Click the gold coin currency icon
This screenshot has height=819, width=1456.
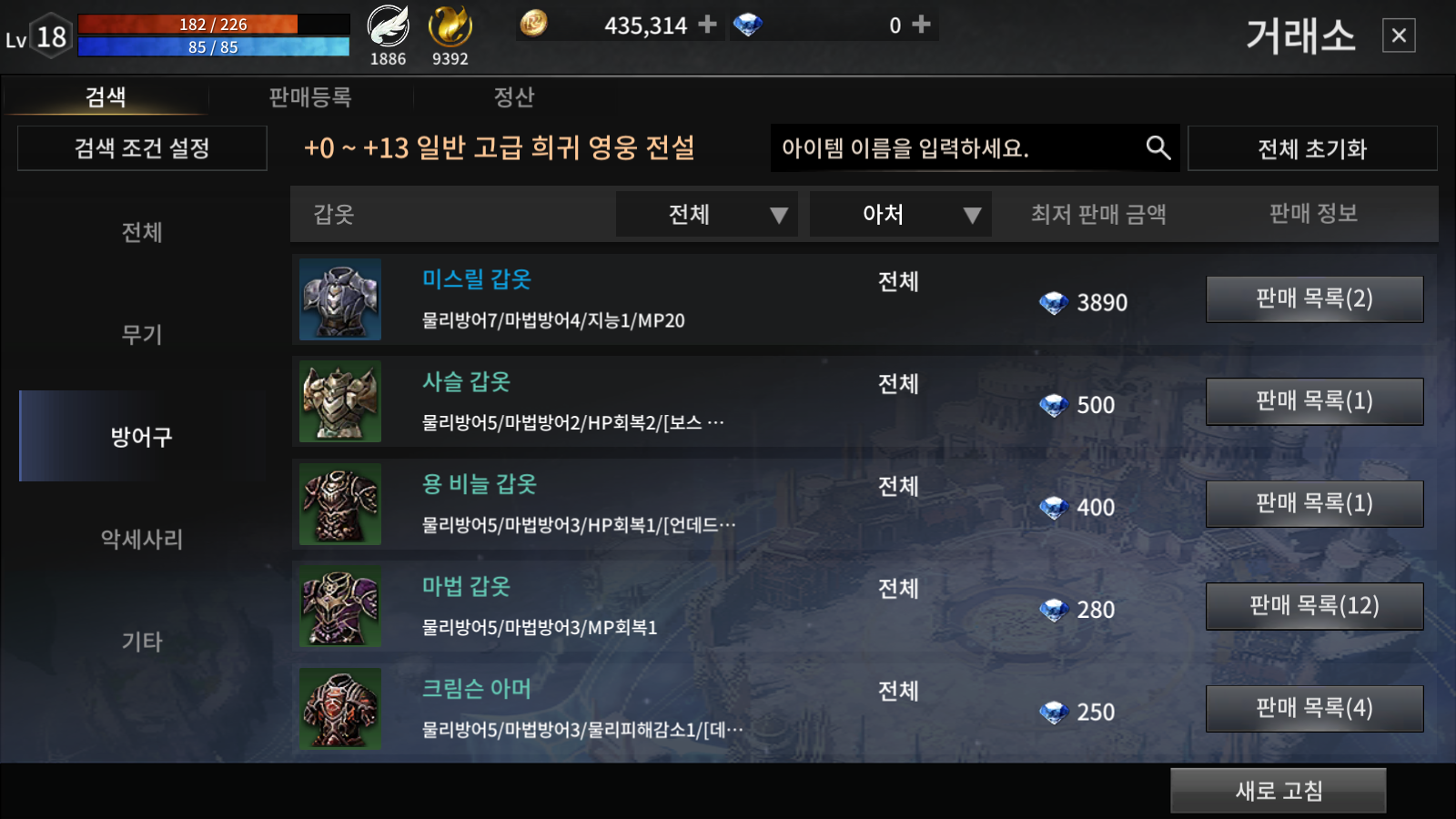click(x=533, y=23)
